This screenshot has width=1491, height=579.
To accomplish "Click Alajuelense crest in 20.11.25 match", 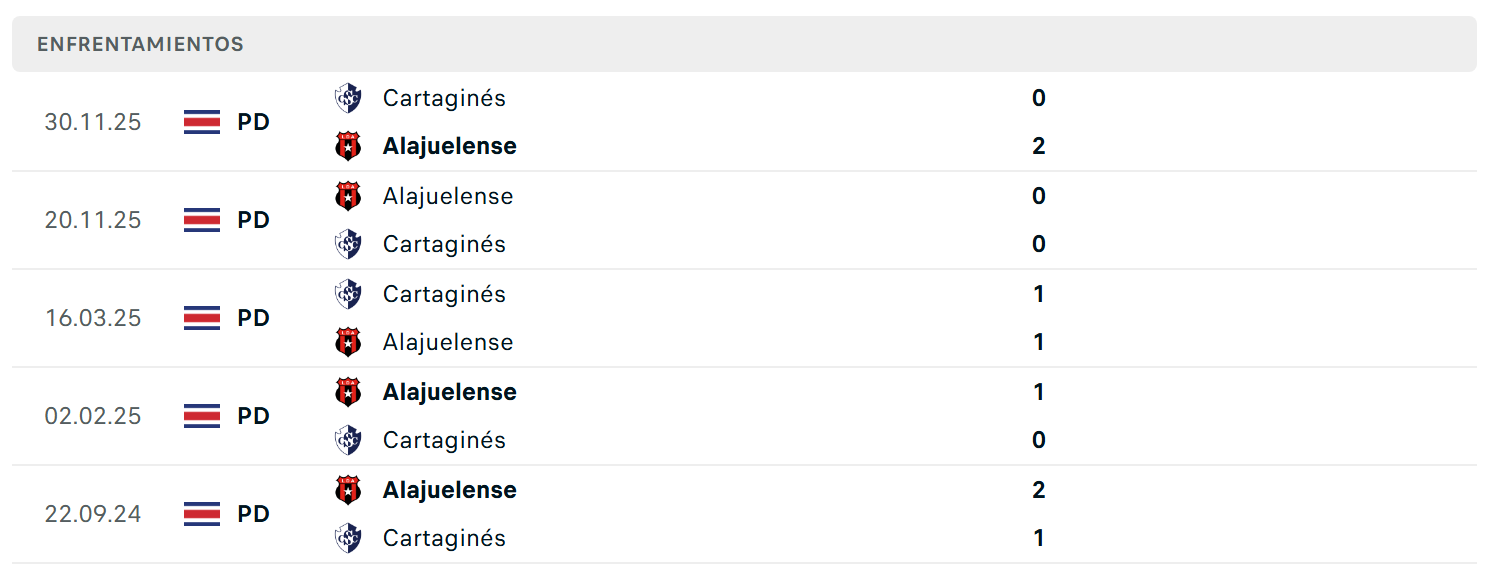I will [x=348, y=196].
